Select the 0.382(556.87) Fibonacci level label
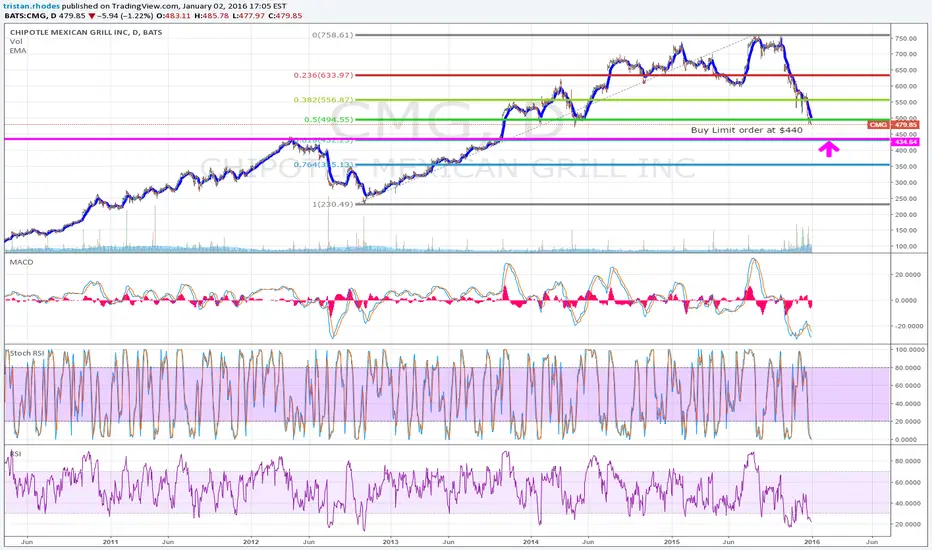The height and width of the screenshot is (550, 932). click(323, 100)
